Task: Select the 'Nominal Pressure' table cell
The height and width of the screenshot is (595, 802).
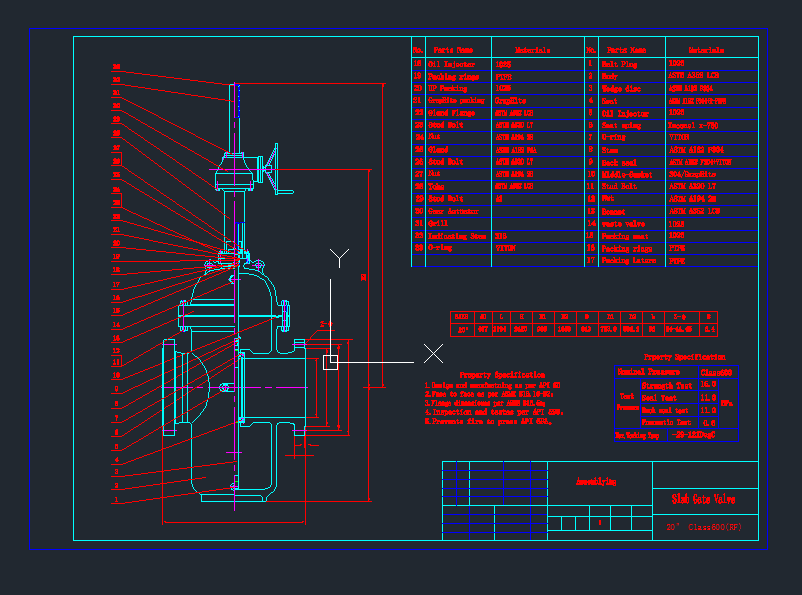Action: click(648, 372)
